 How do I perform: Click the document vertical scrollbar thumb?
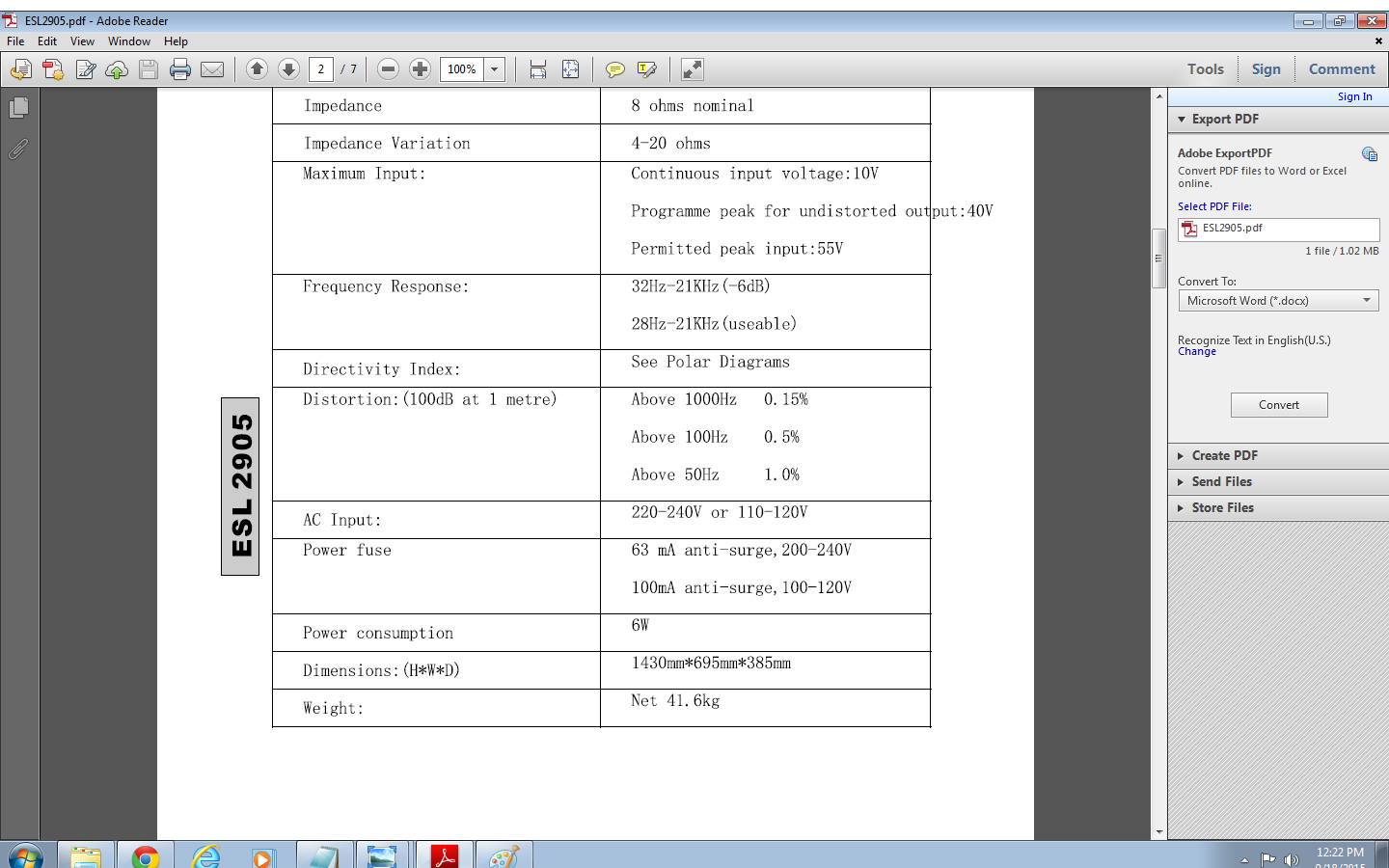[x=1159, y=258]
